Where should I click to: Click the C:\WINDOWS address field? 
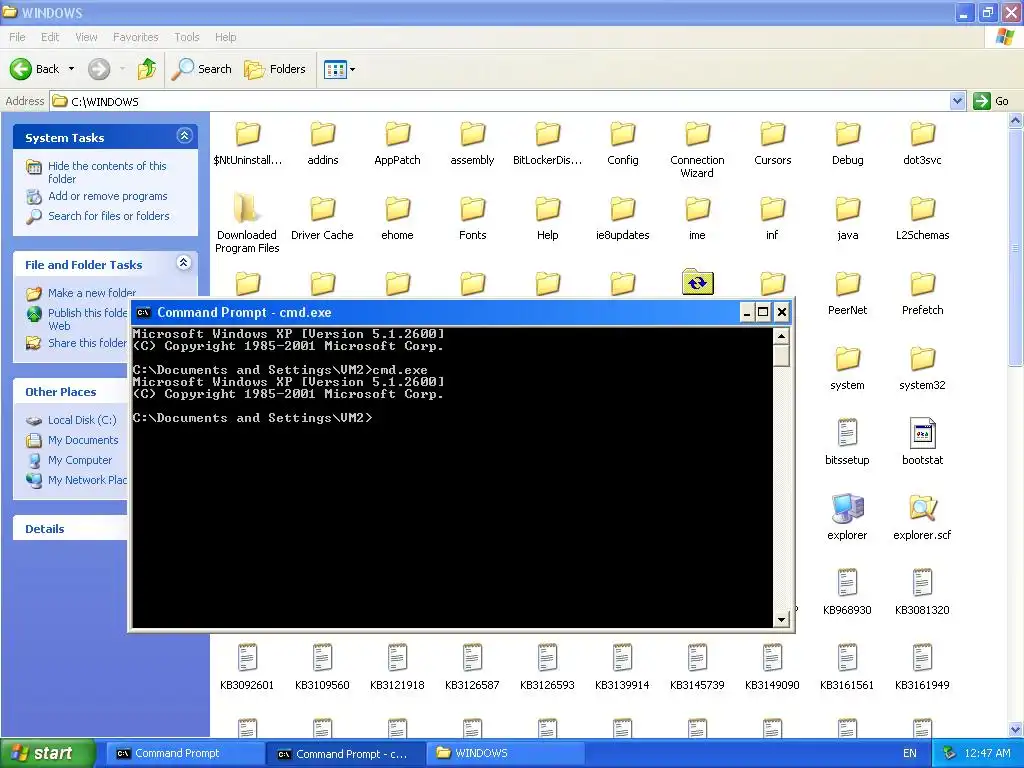[500, 101]
